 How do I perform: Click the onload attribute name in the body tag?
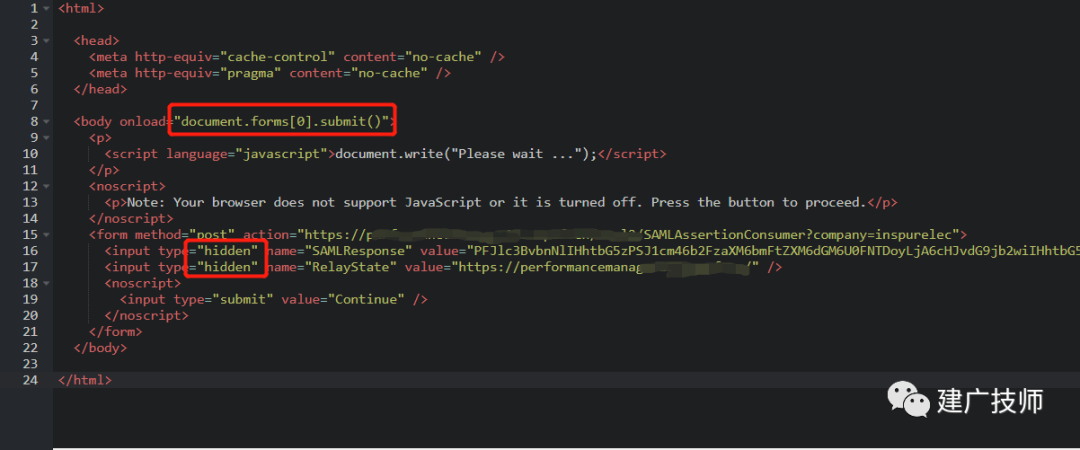click(x=142, y=122)
